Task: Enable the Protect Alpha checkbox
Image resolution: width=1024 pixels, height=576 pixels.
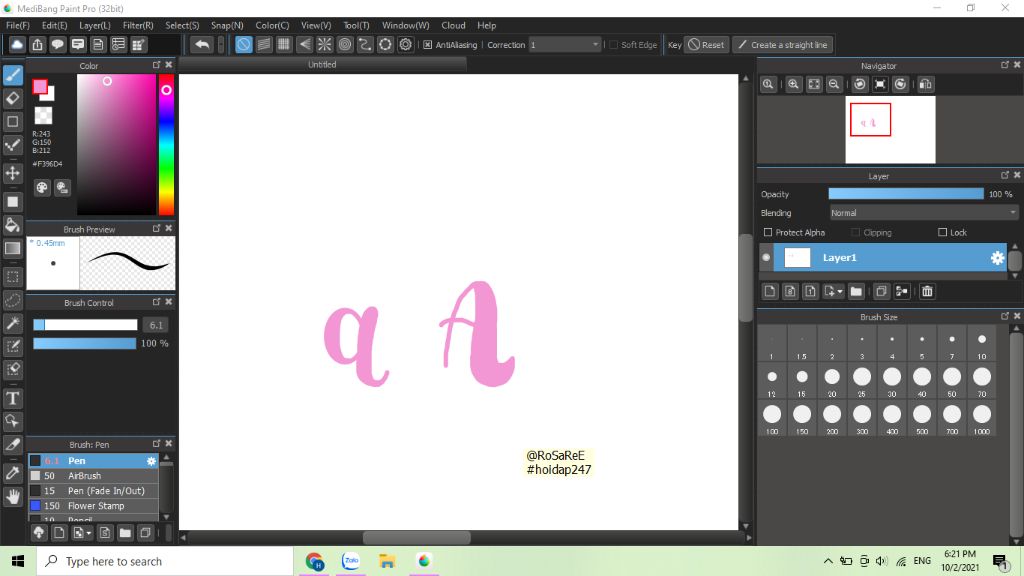Action: coord(767,232)
